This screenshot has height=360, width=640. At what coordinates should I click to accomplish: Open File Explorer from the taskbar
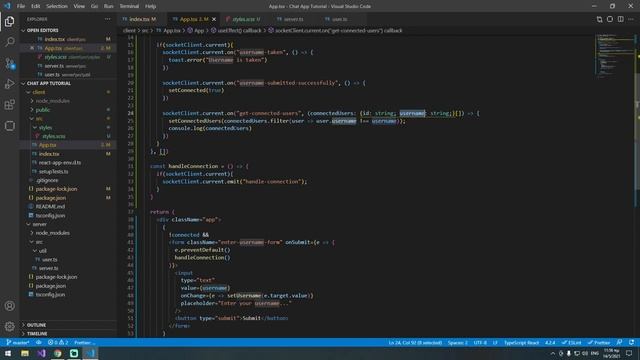25,353
